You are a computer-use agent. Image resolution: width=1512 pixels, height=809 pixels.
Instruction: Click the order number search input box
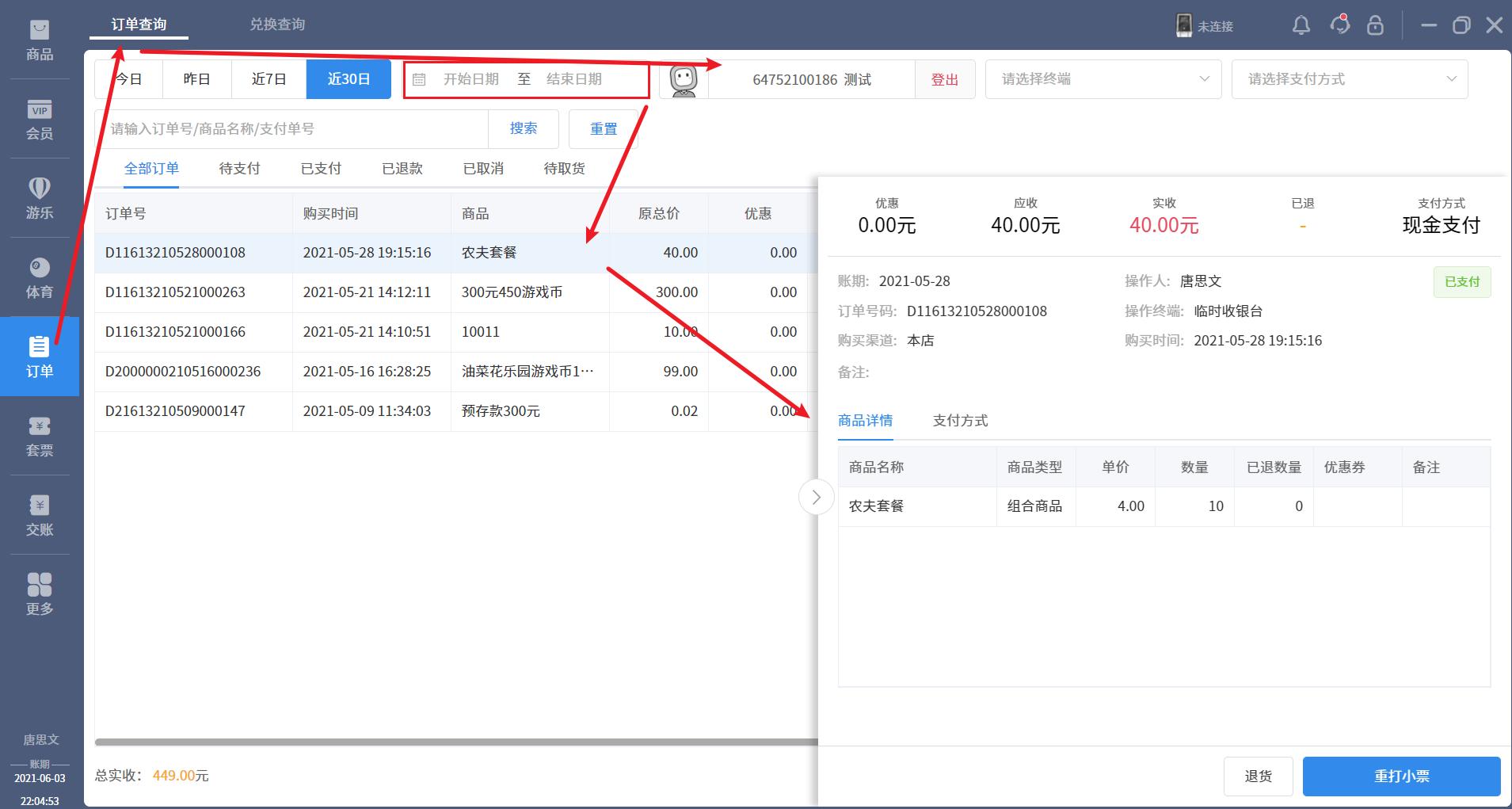tap(291, 129)
